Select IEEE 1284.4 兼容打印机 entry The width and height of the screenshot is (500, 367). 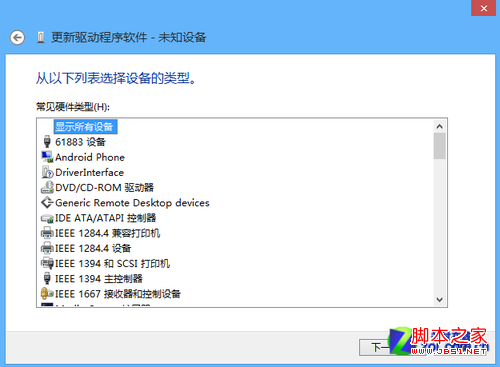(x=107, y=233)
